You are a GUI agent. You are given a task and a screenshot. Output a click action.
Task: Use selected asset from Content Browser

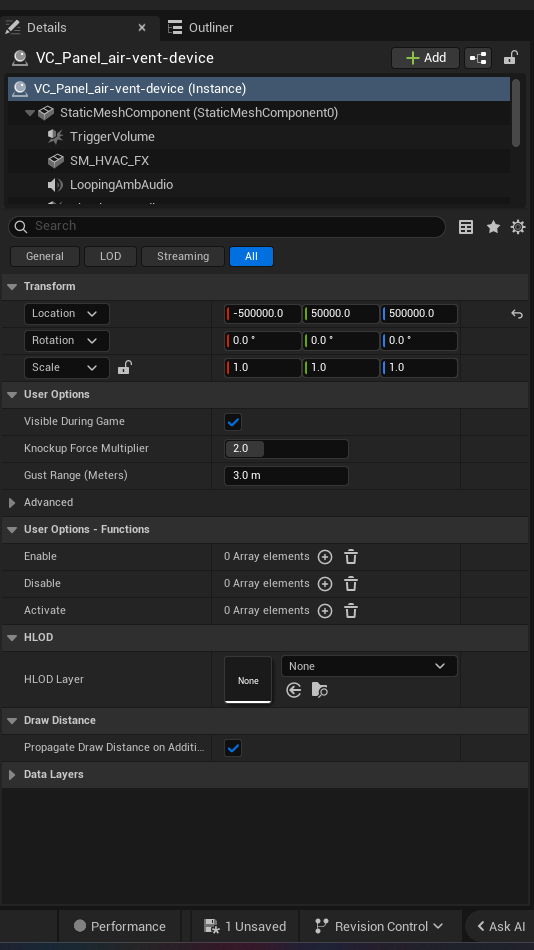click(294, 690)
